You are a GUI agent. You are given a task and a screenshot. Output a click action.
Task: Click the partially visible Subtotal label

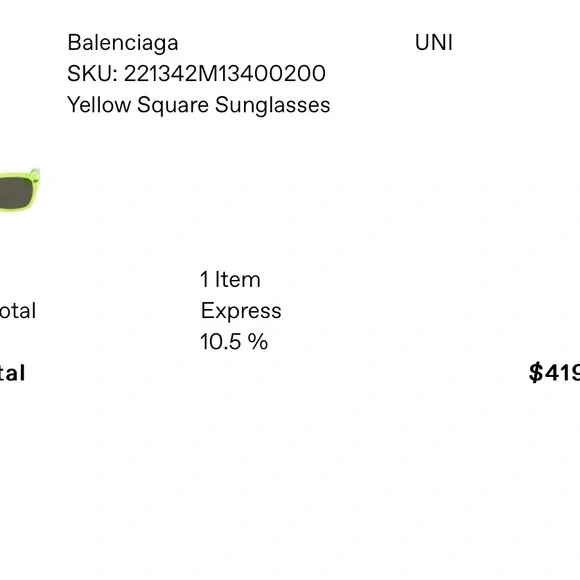[18, 310]
